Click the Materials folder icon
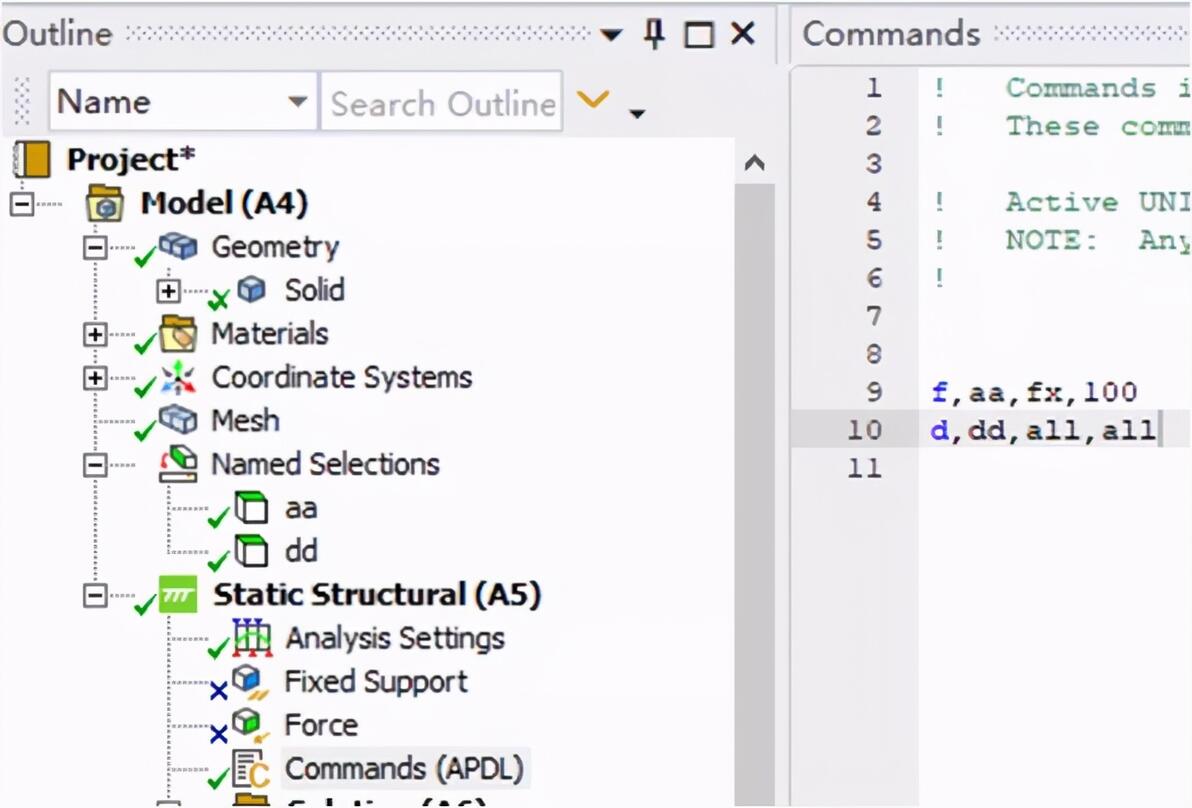The image size is (1192, 808). (180, 333)
